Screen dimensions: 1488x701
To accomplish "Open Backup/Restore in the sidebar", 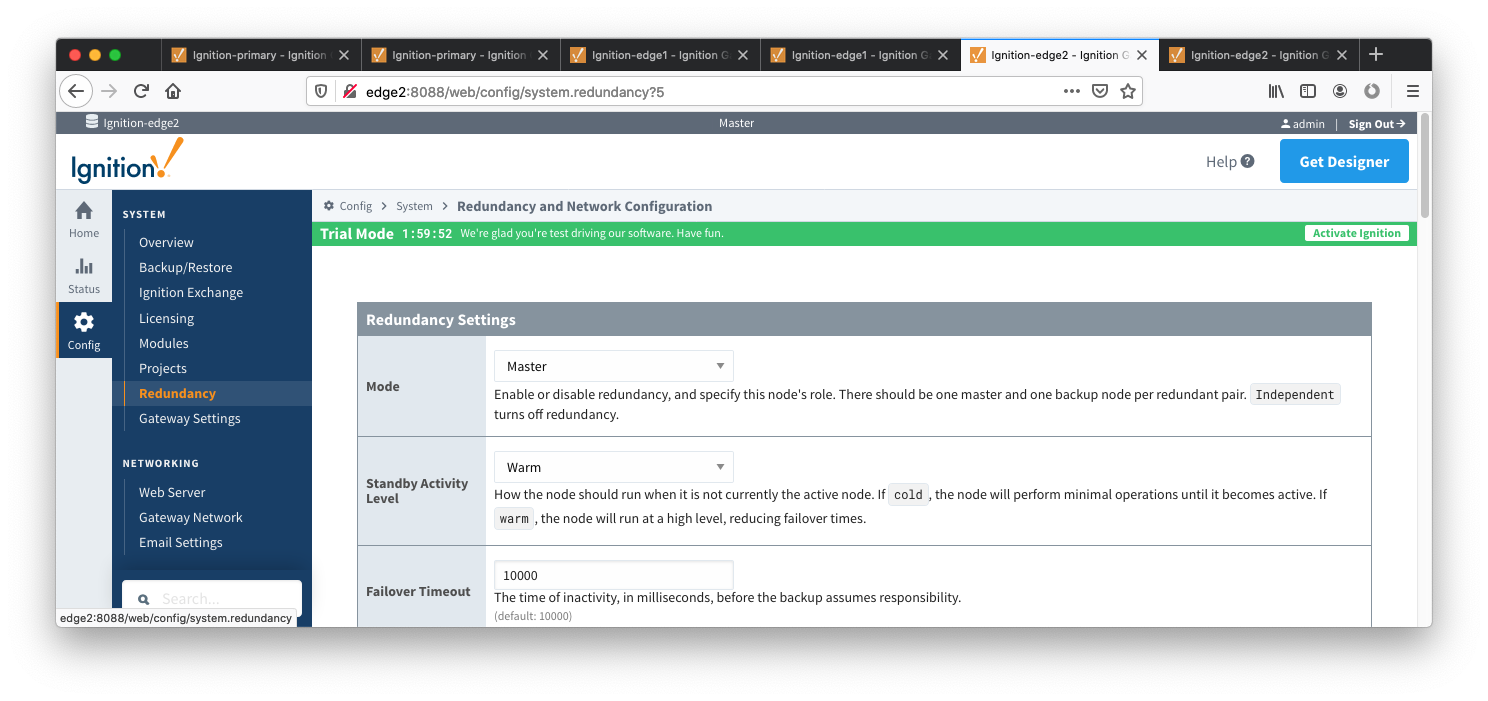I will pyautogui.click(x=185, y=267).
